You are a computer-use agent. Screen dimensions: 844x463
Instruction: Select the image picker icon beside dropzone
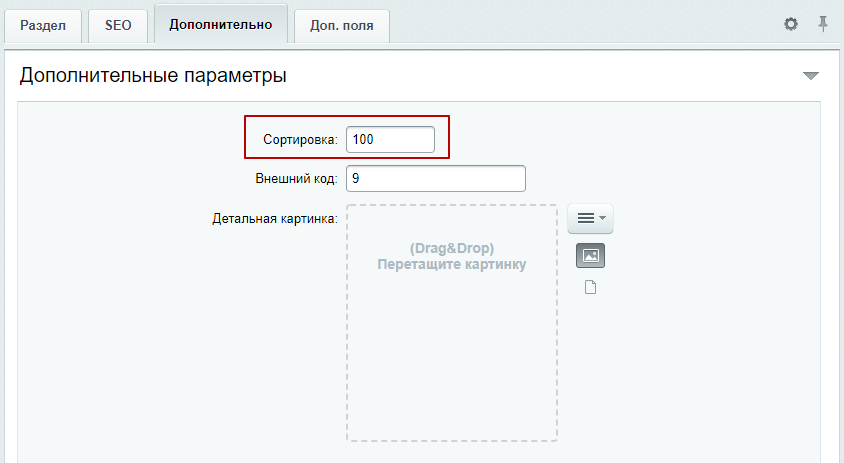[590, 255]
